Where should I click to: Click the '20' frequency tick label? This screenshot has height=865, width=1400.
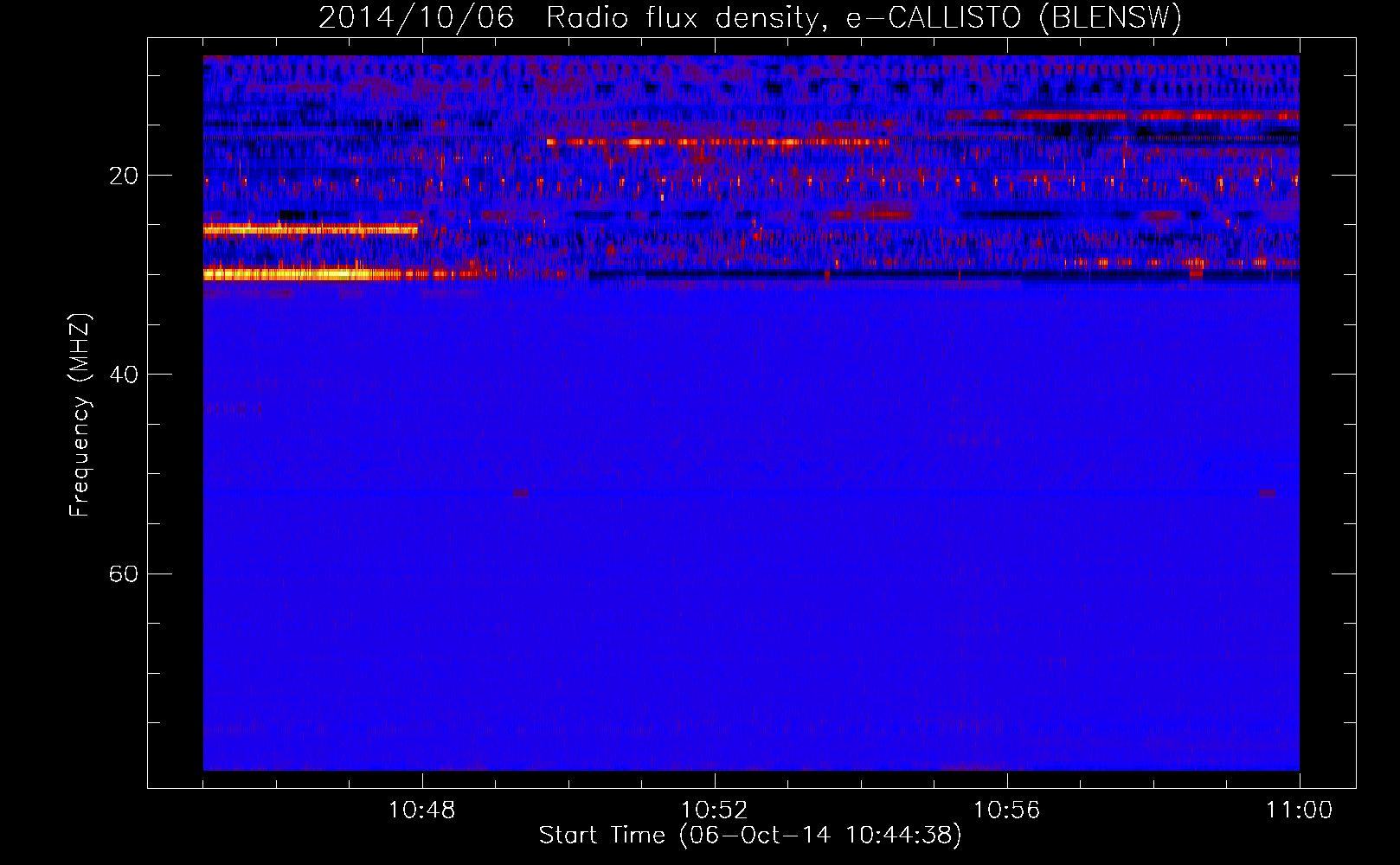[124, 176]
